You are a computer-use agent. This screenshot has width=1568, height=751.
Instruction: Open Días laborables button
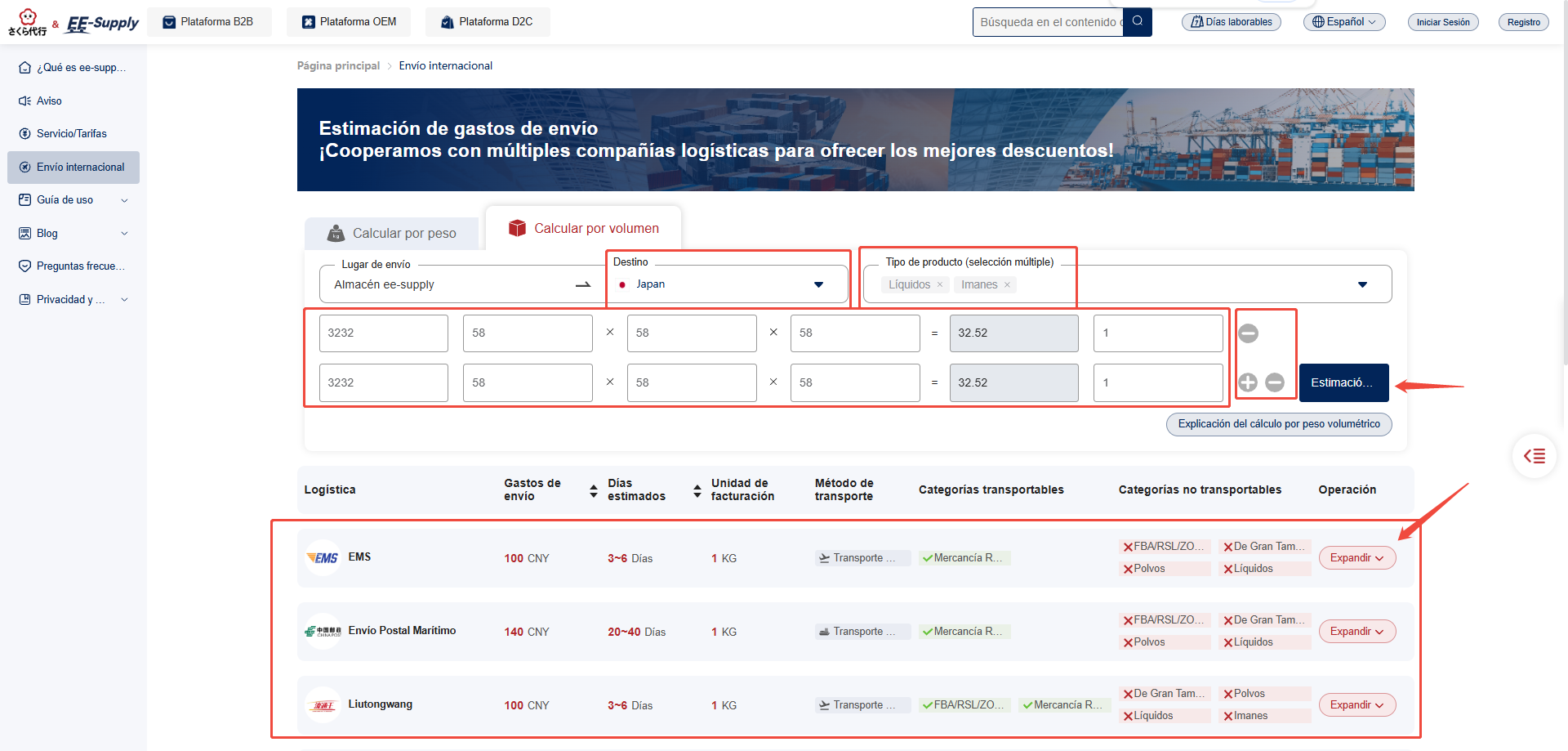1232,22
